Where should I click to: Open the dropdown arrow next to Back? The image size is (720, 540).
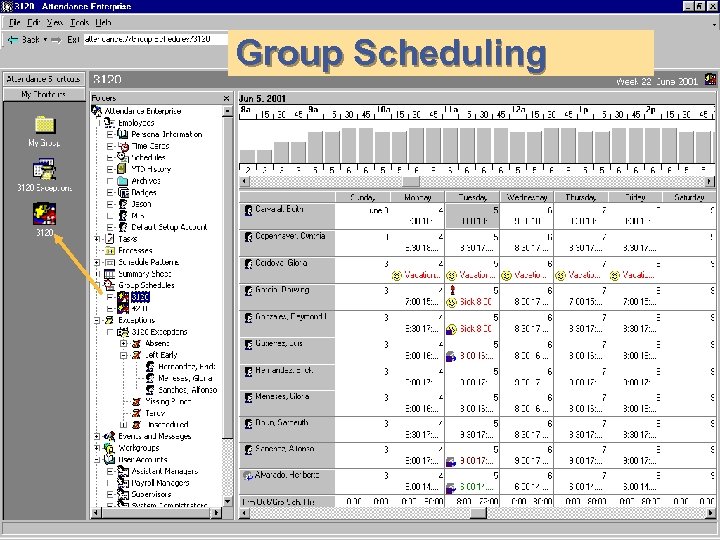point(45,40)
